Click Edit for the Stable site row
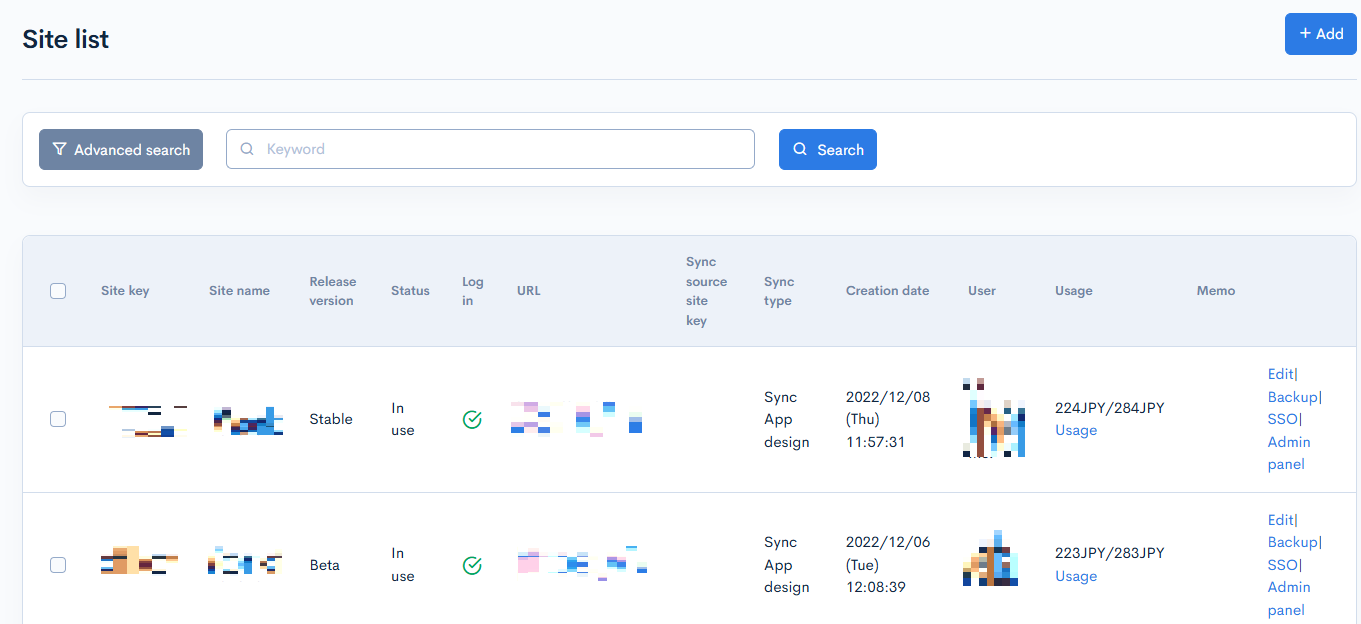Viewport: 1361px width, 624px height. point(1280,374)
